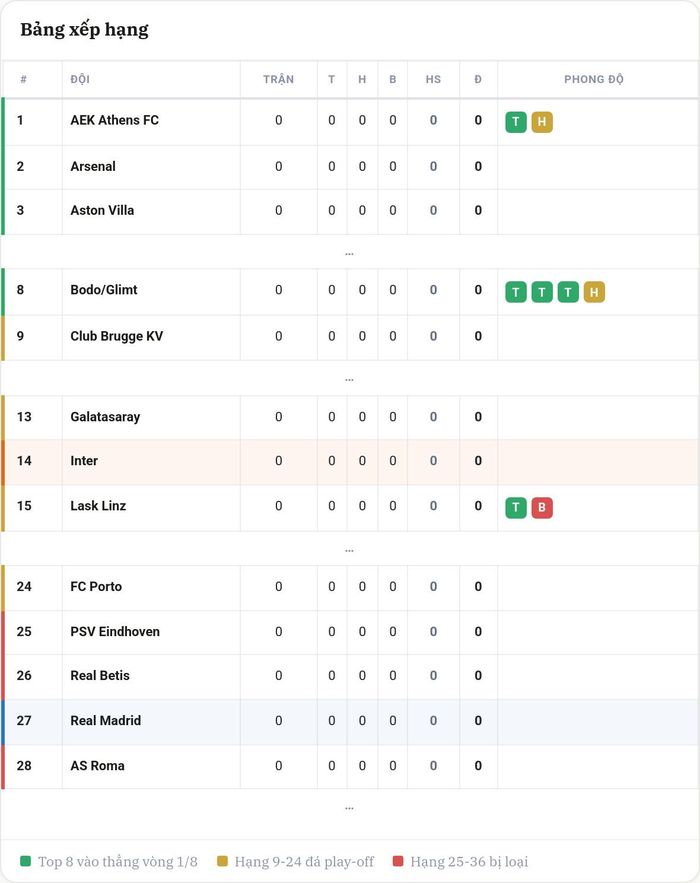Image resolution: width=700 pixels, height=883 pixels.
Task: Expand hidden rows below Club Brugge KV
Action: pyautogui.click(x=349, y=380)
